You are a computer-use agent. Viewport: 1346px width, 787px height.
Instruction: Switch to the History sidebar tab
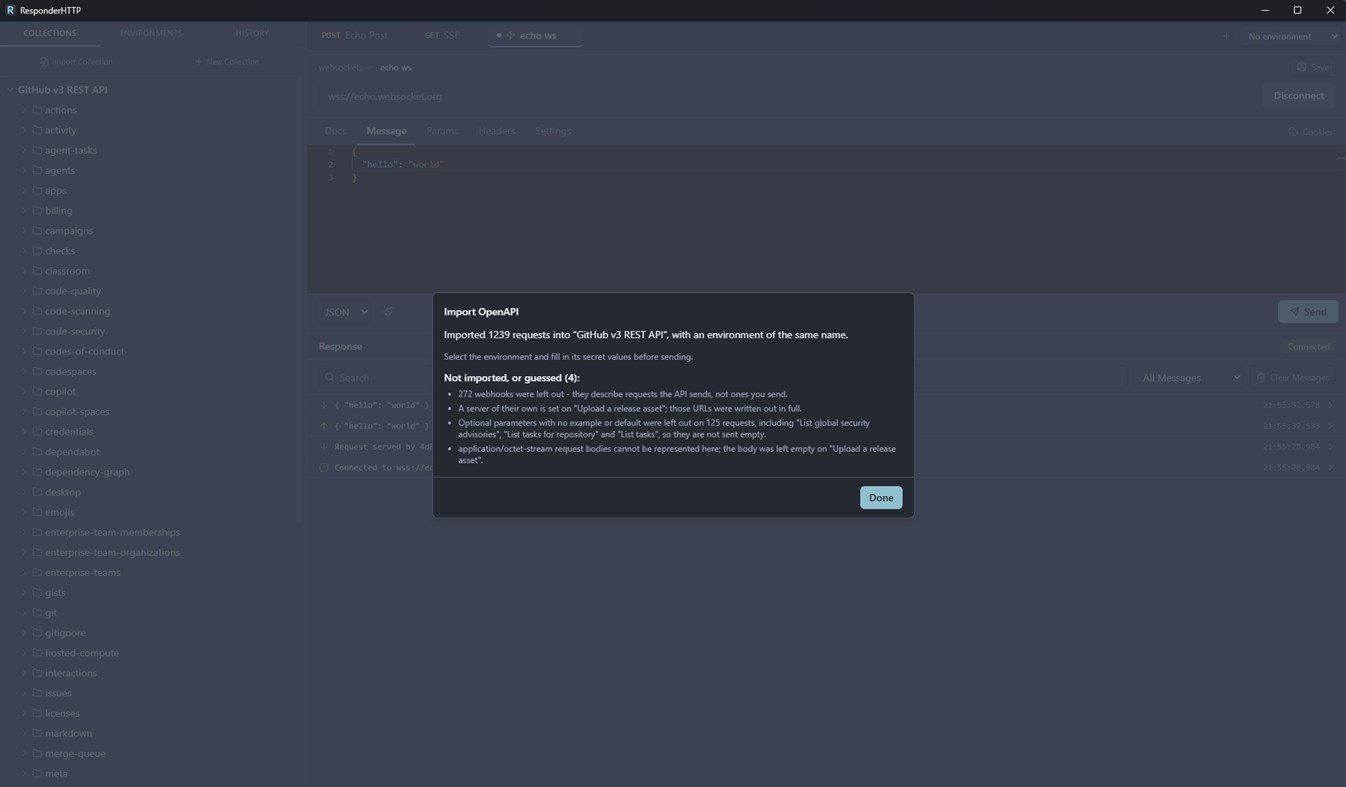(x=252, y=33)
